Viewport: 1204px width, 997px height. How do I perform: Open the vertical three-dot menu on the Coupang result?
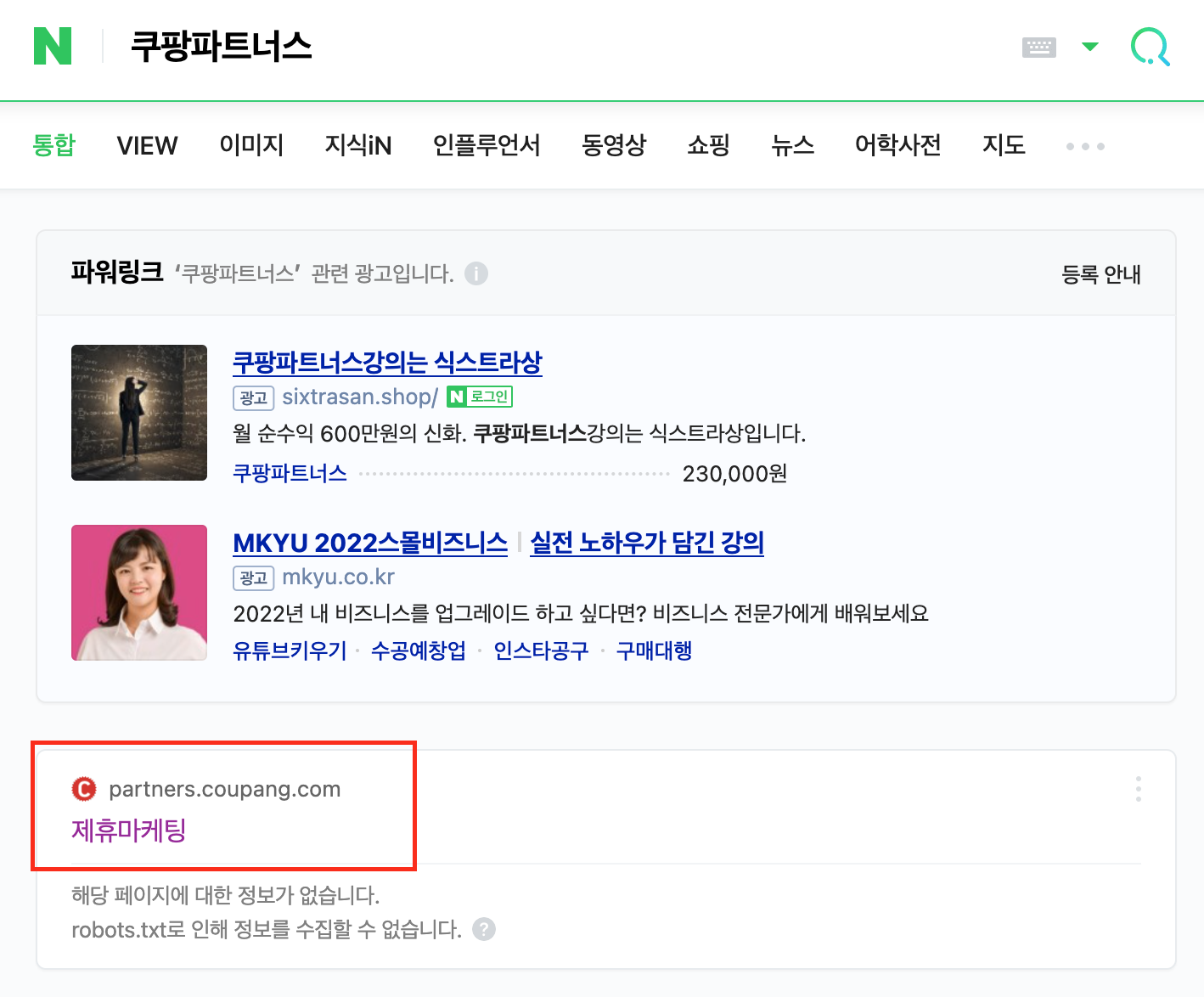[x=1139, y=789]
